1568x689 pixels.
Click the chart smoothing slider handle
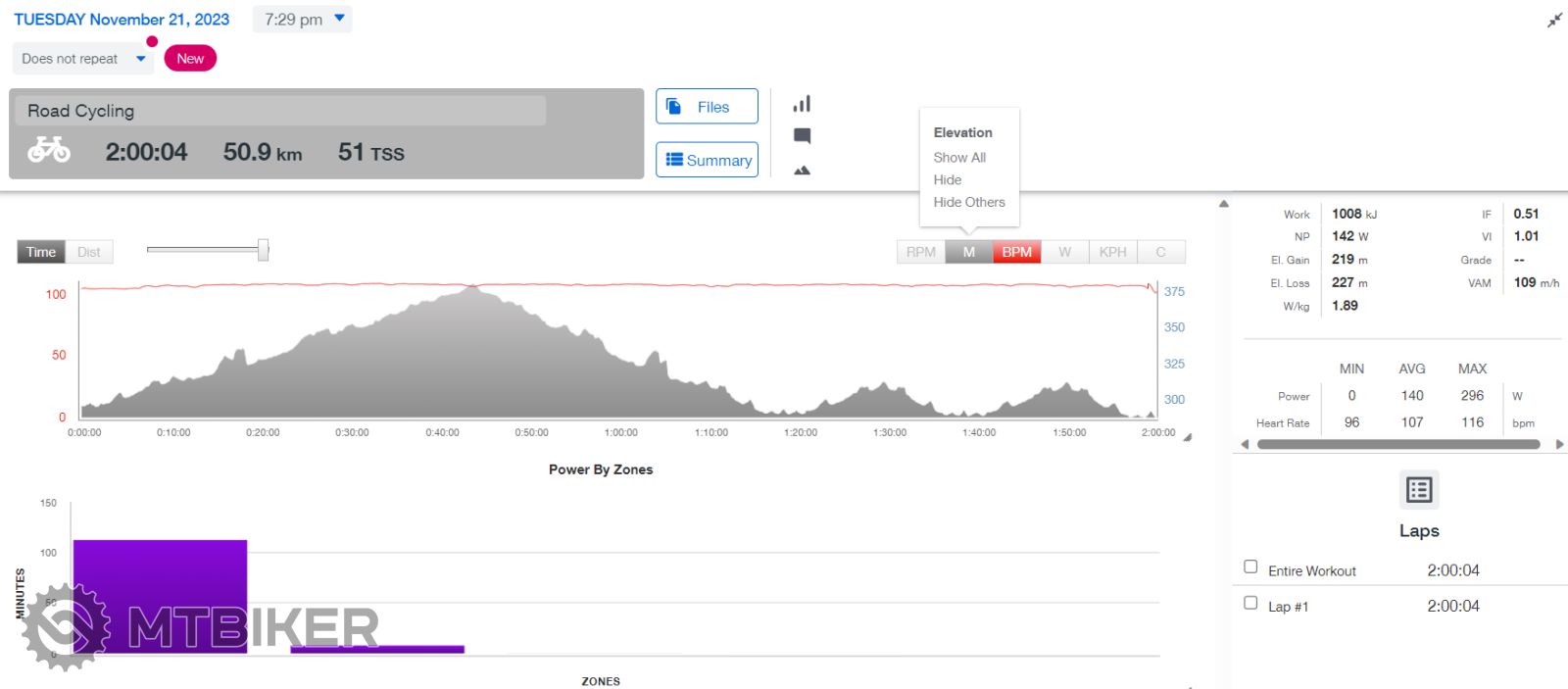263,250
